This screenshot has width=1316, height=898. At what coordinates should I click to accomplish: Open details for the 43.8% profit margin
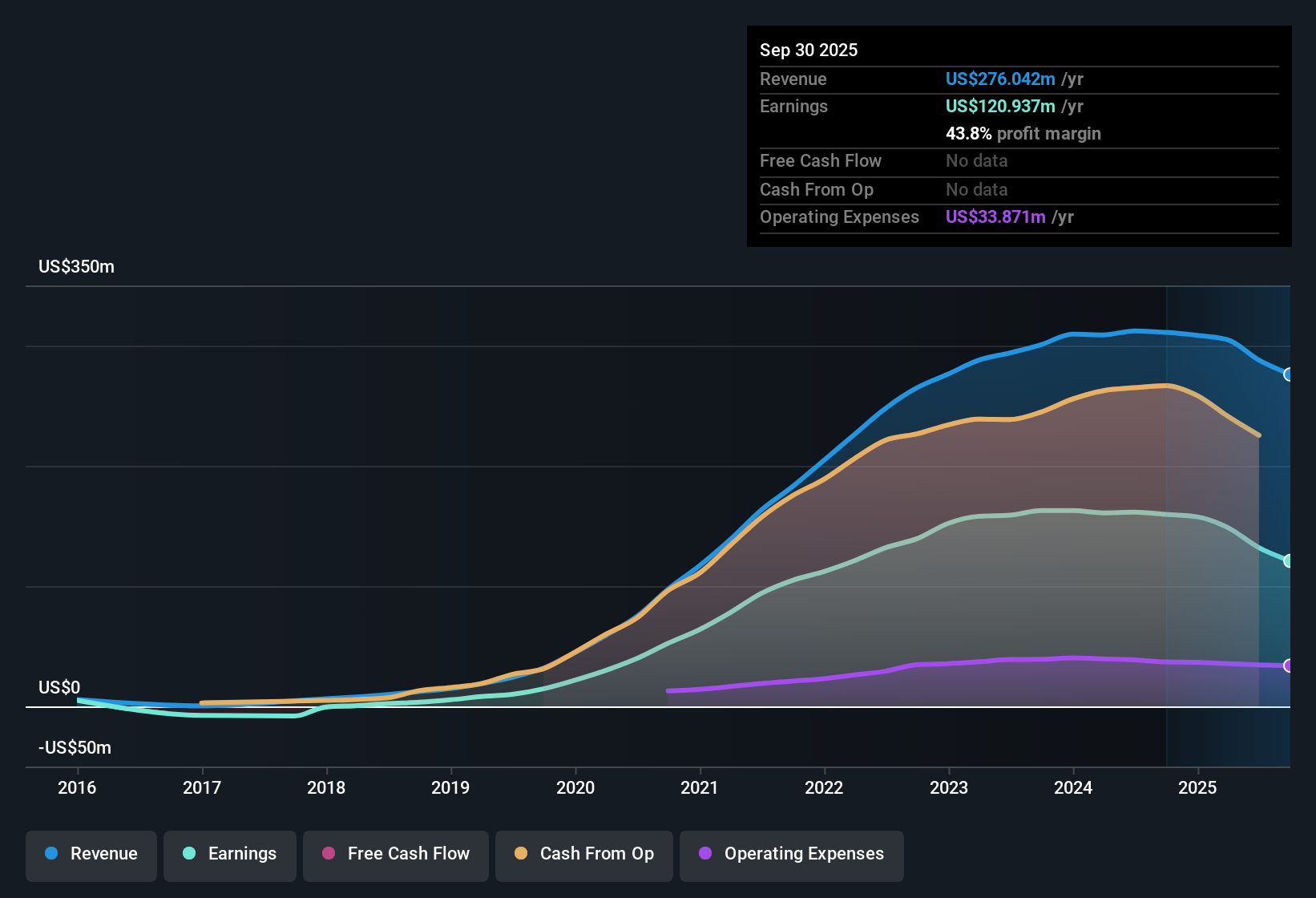point(1023,133)
